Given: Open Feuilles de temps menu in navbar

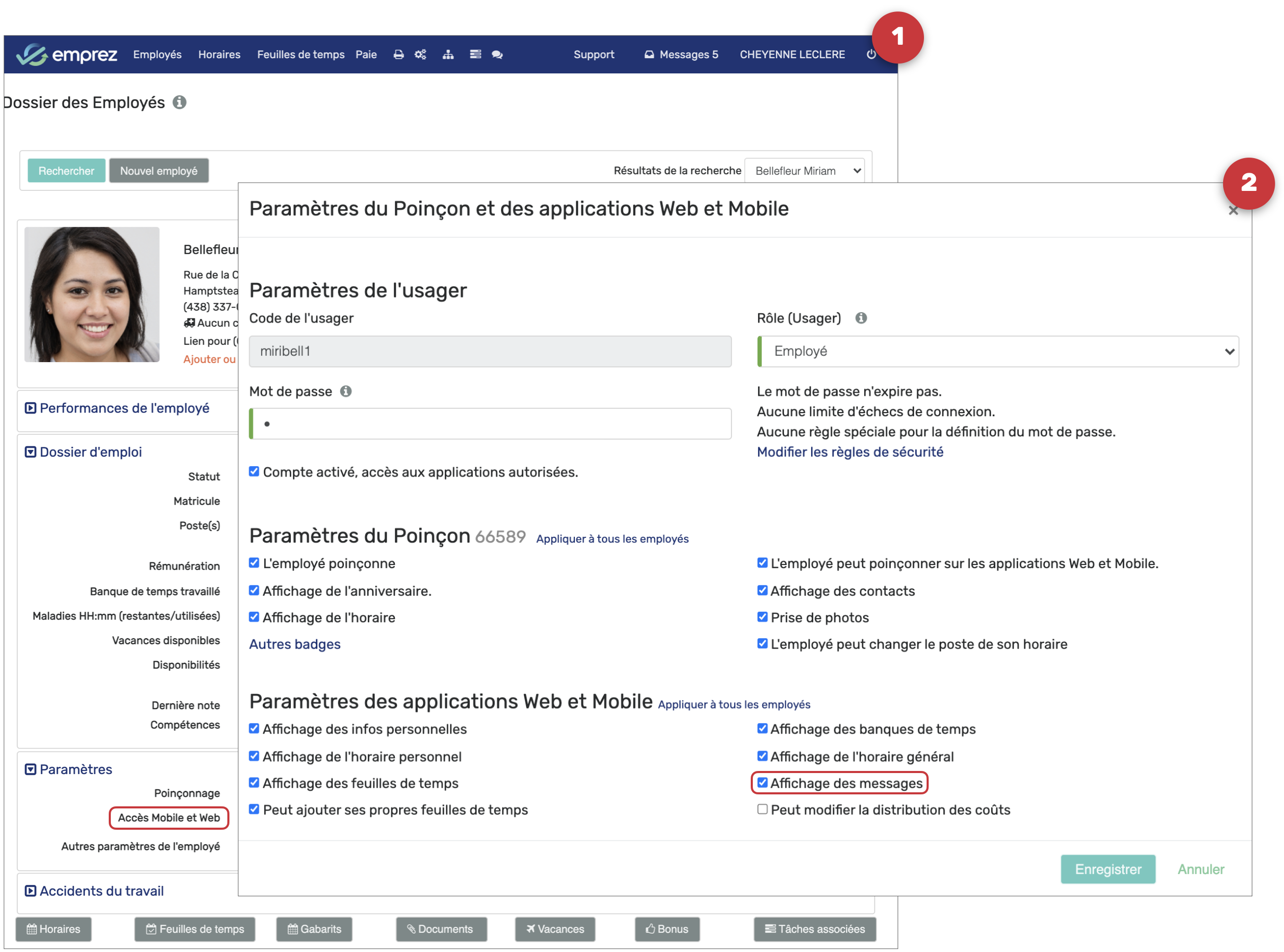Looking at the screenshot, I should (x=300, y=54).
